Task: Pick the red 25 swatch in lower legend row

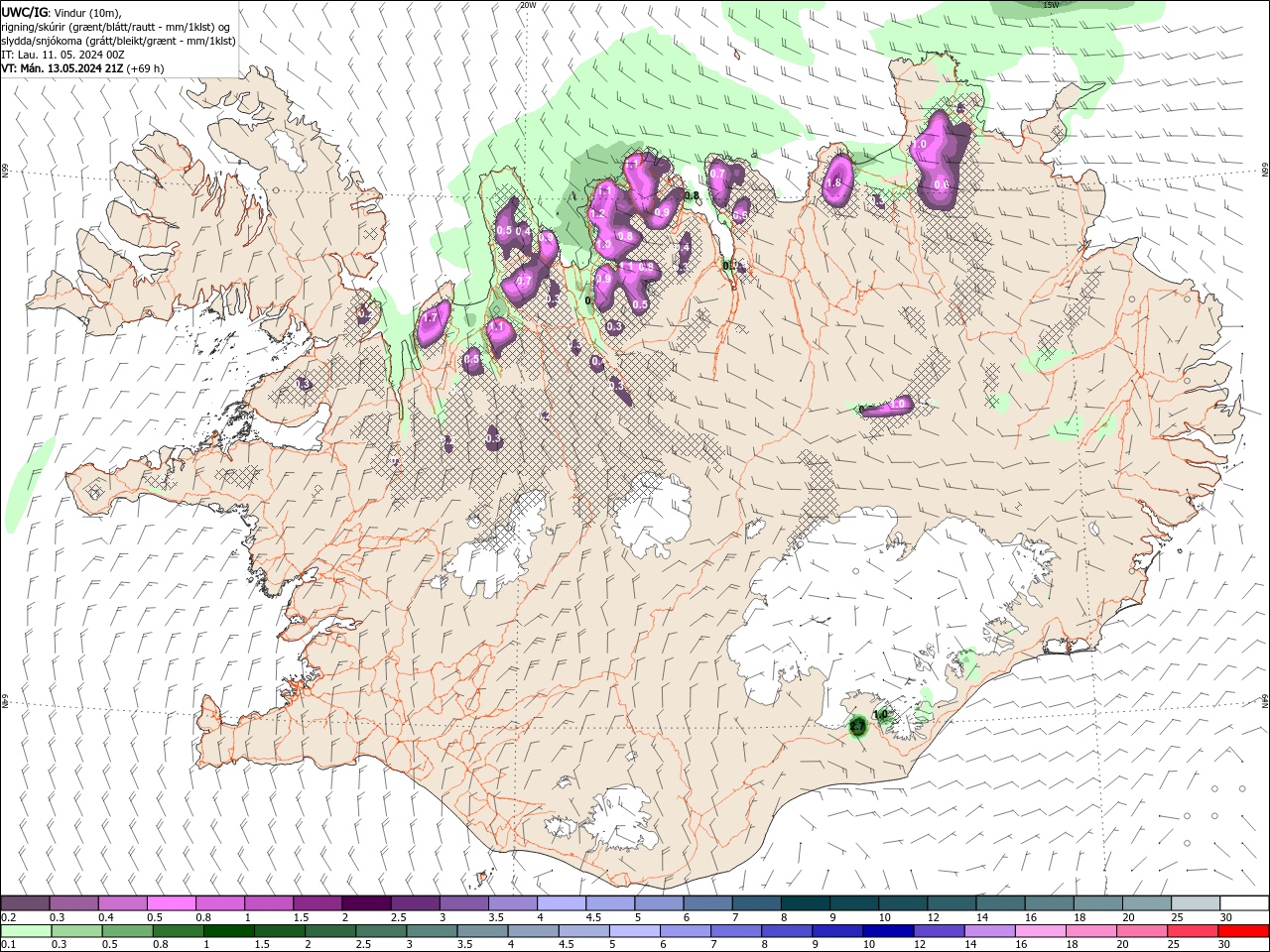Action: click(x=1192, y=931)
